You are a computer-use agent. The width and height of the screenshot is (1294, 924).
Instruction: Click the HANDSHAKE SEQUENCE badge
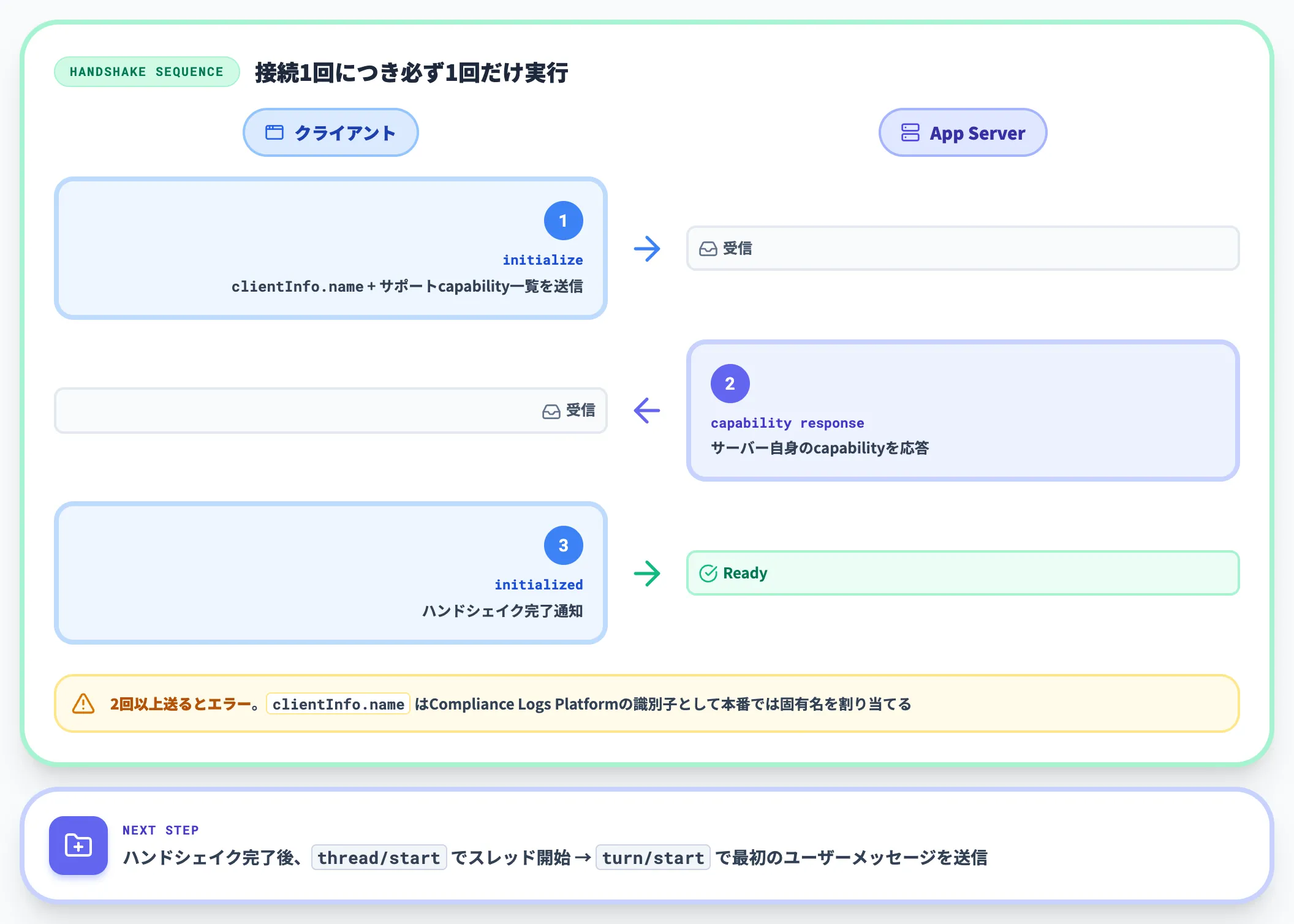point(146,72)
